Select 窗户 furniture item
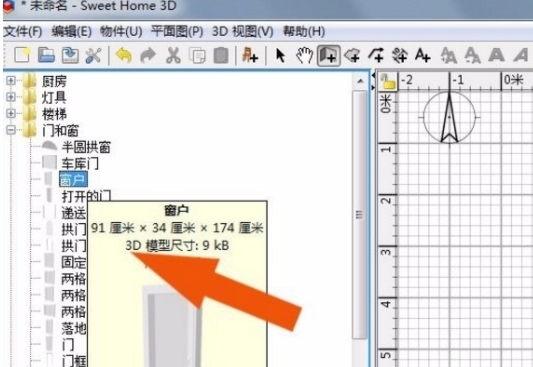The height and width of the screenshot is (367, 533). tap(73, 179)
